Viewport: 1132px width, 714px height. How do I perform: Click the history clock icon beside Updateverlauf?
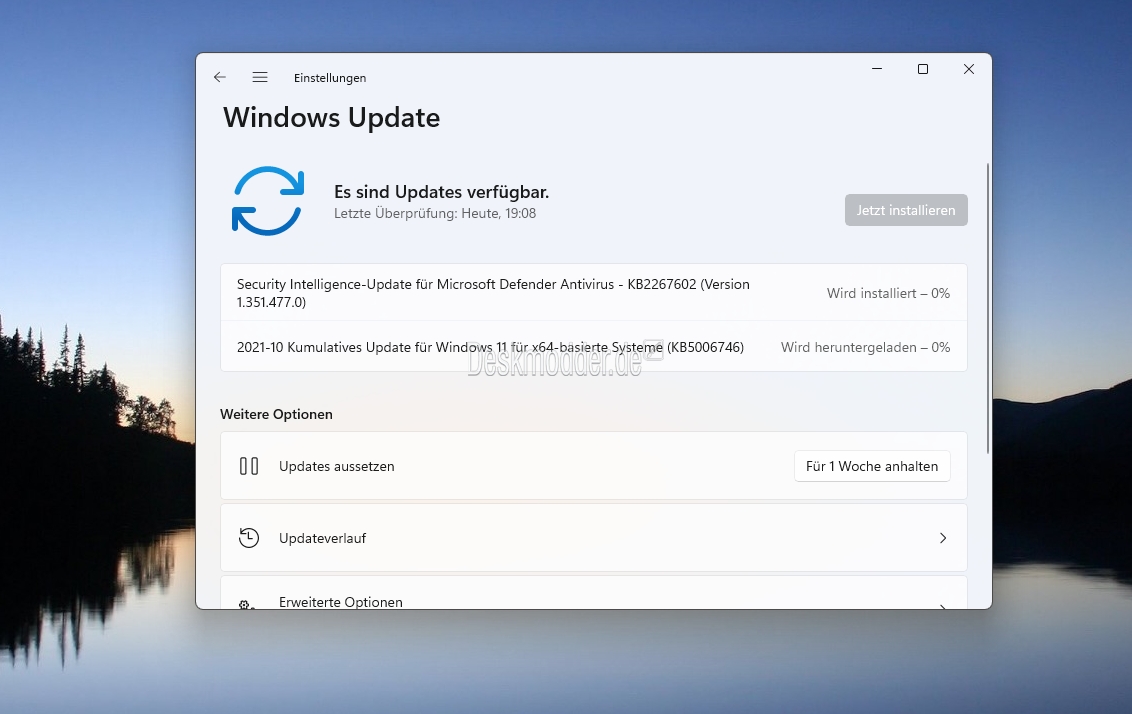[249, 538]
